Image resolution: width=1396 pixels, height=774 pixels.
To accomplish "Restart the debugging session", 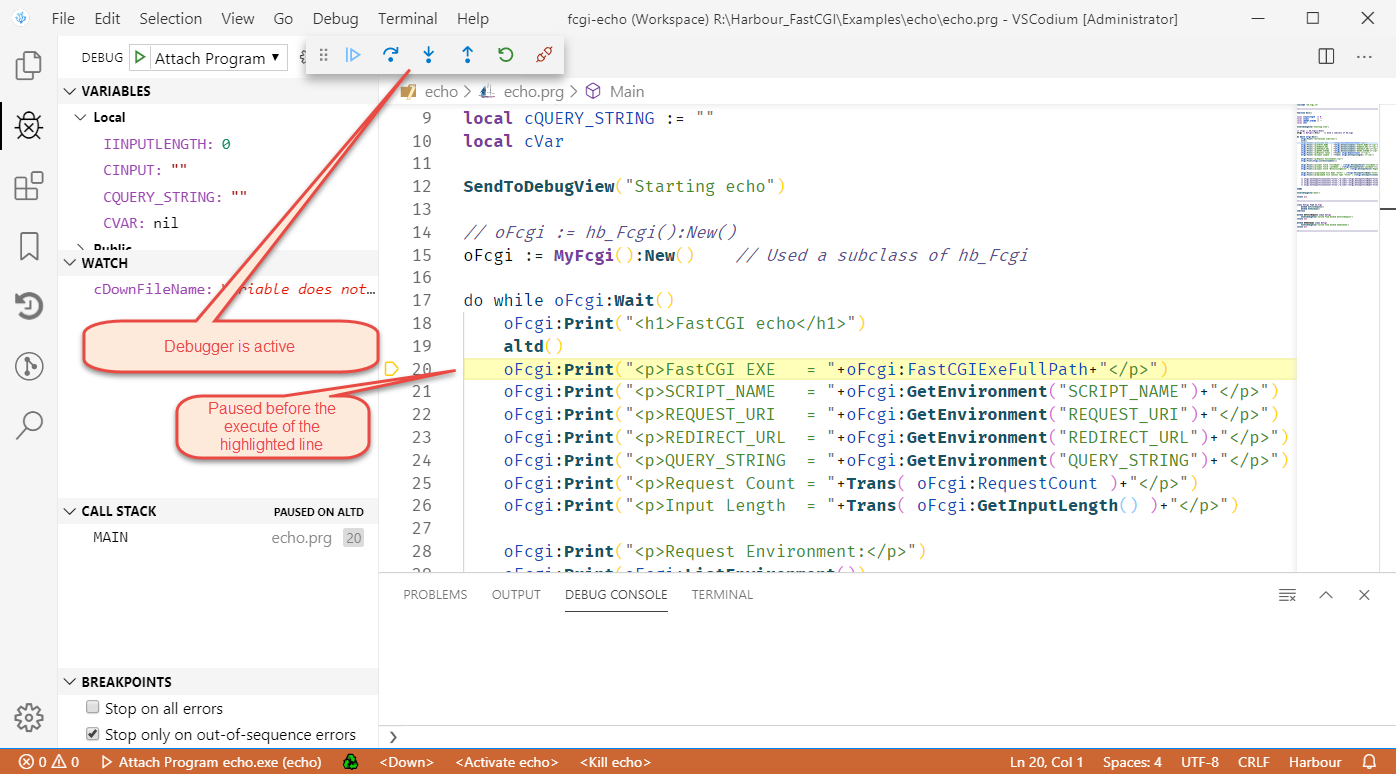I will 505,55.
